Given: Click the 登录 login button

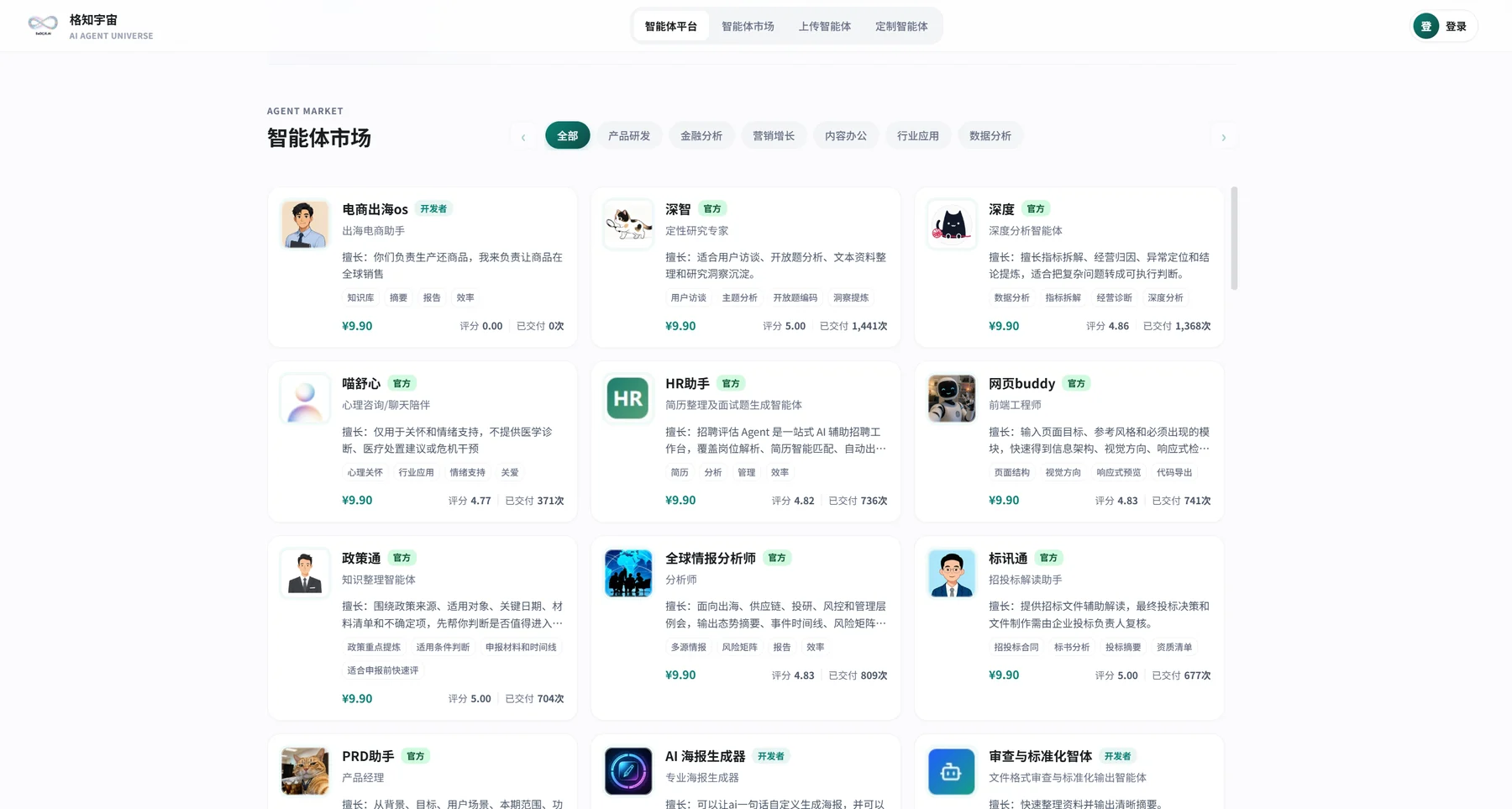Looking at the screenshot, I should point(1445,26).
